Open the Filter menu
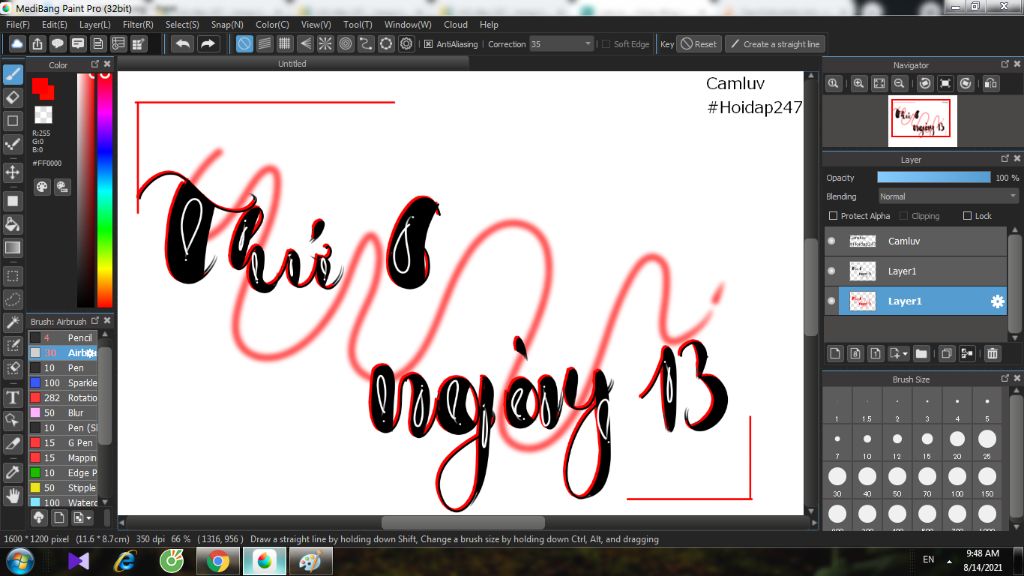Viewport: 1024px width, 576px height. point(140,24)
